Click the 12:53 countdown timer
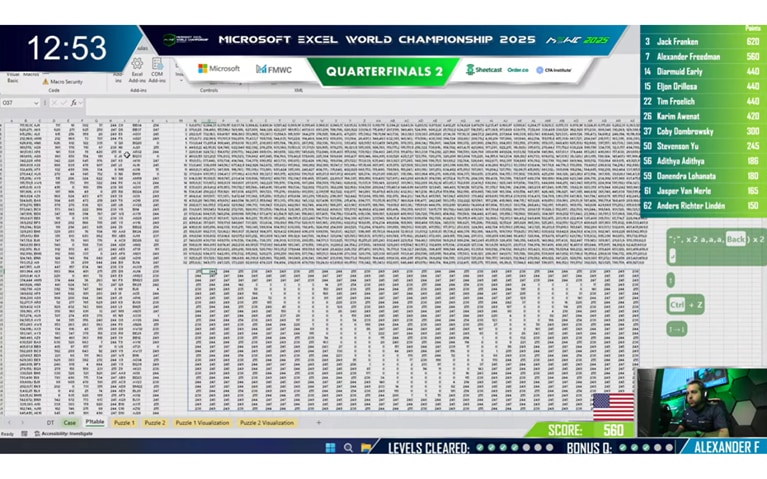 [67, 48]
